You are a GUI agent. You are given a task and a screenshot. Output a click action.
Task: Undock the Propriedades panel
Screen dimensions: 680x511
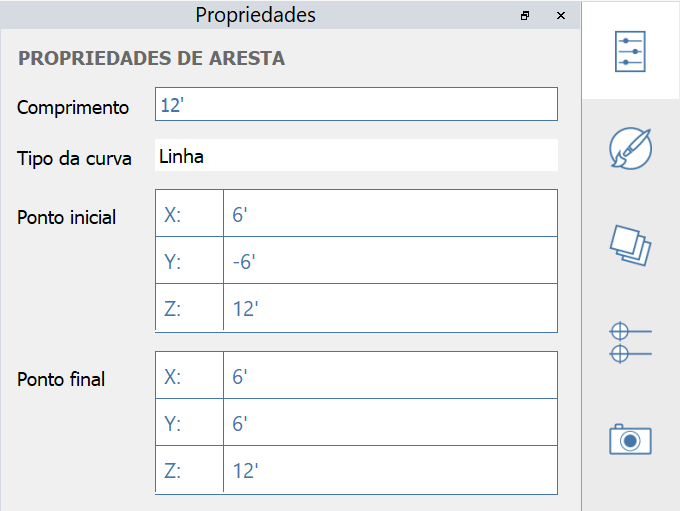[x=526, y=15]
